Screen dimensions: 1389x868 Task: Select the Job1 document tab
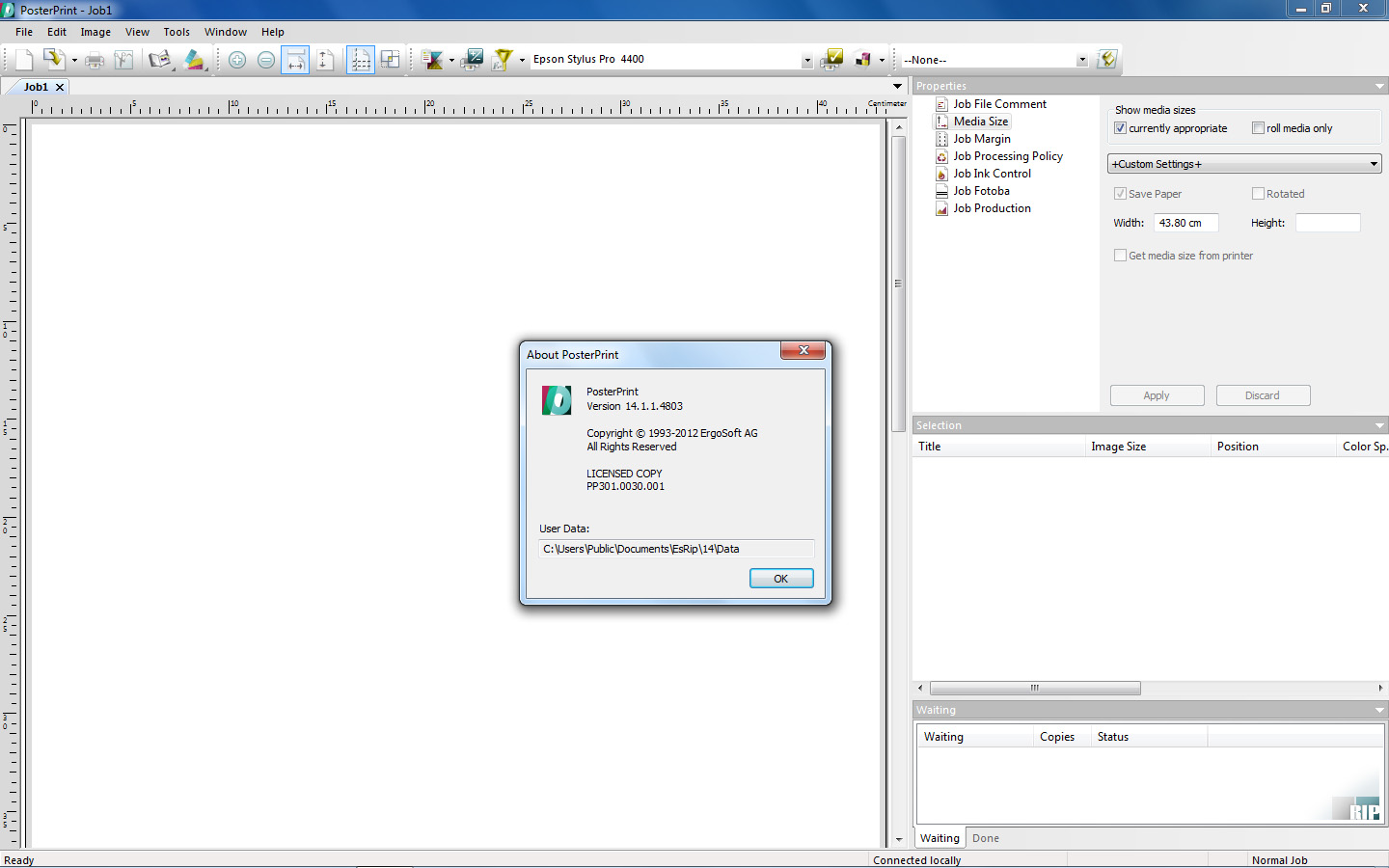[36, 87]
